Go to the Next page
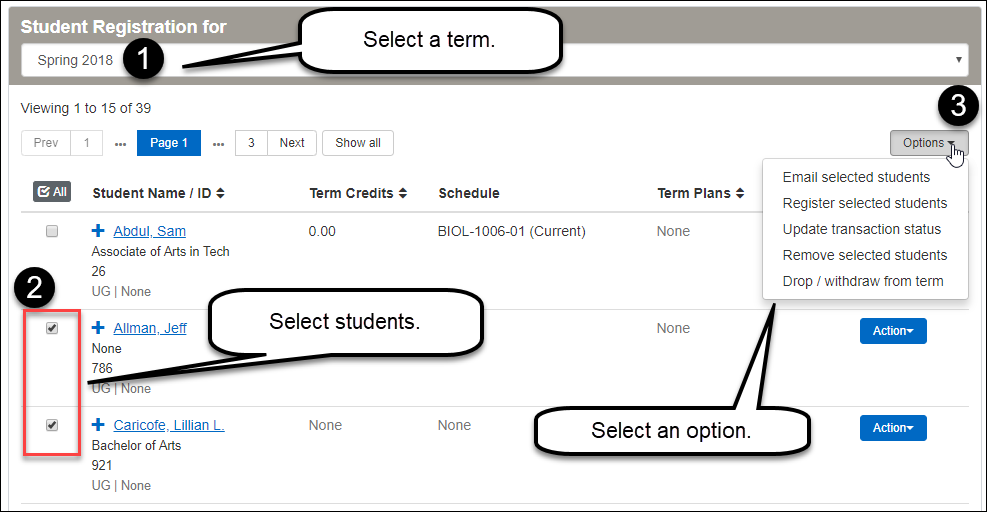 coord(292,143)
